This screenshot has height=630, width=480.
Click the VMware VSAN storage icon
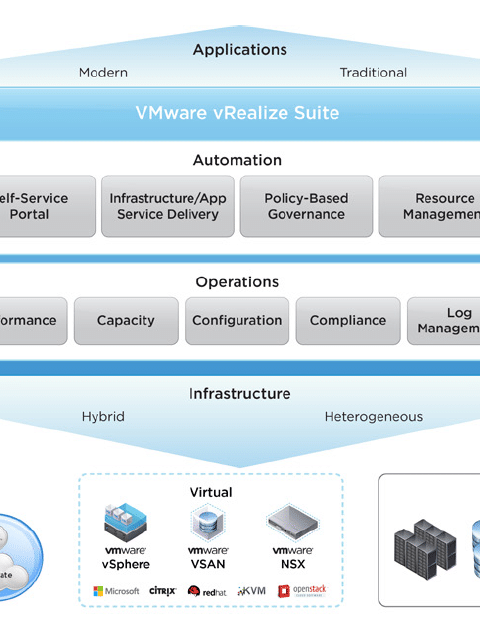click(208, 523)
